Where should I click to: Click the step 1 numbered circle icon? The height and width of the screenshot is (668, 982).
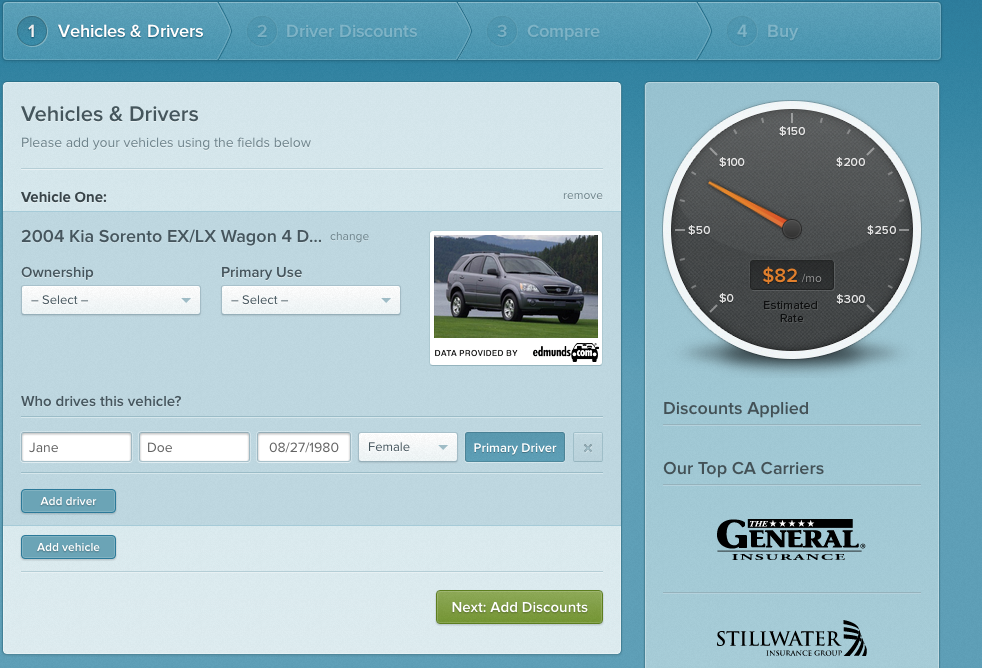(x=31, y=31)
